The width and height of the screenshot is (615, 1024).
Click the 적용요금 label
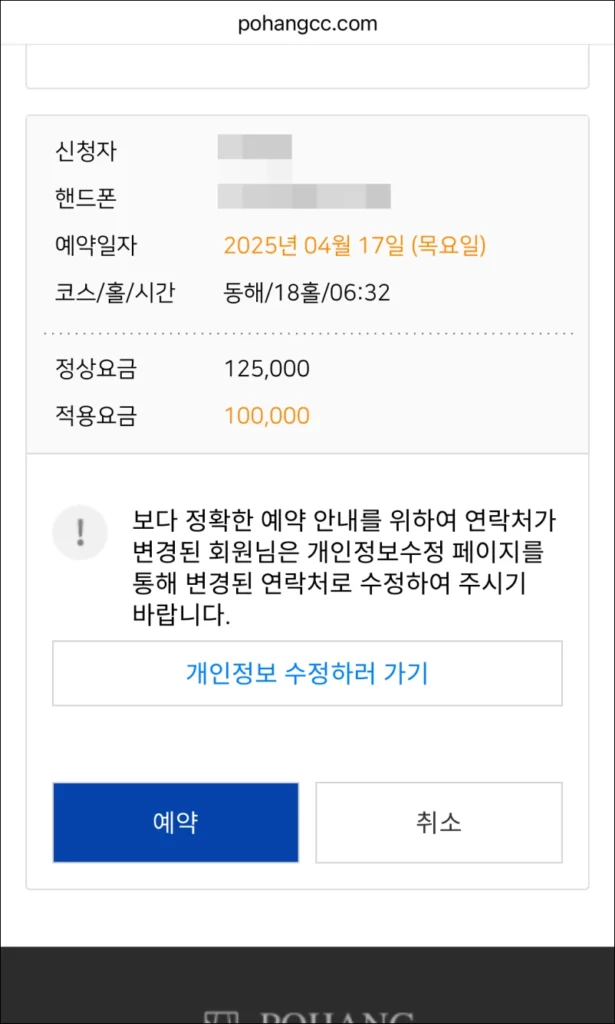click(96, 416)
